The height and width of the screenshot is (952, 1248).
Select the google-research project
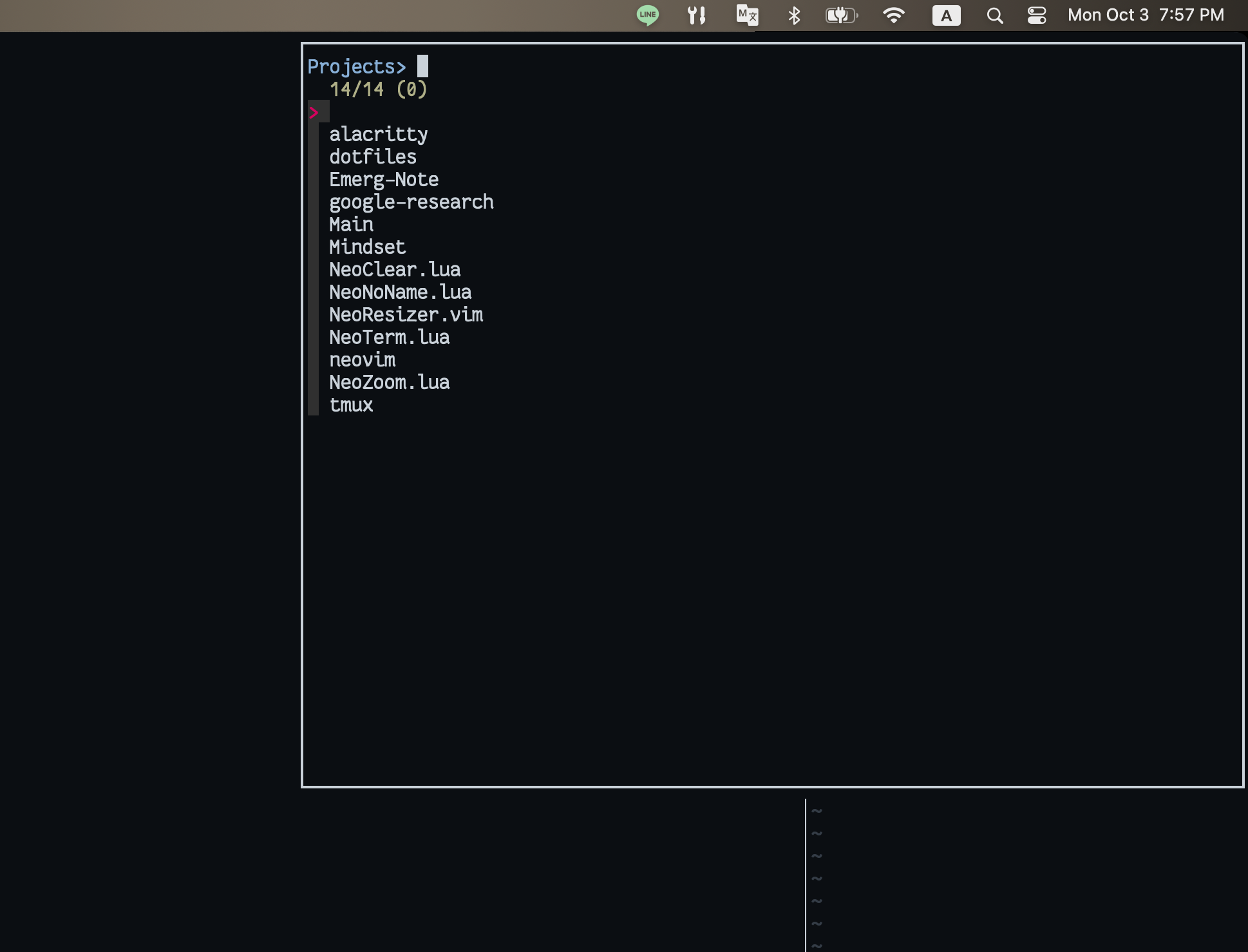pos(411,202)
